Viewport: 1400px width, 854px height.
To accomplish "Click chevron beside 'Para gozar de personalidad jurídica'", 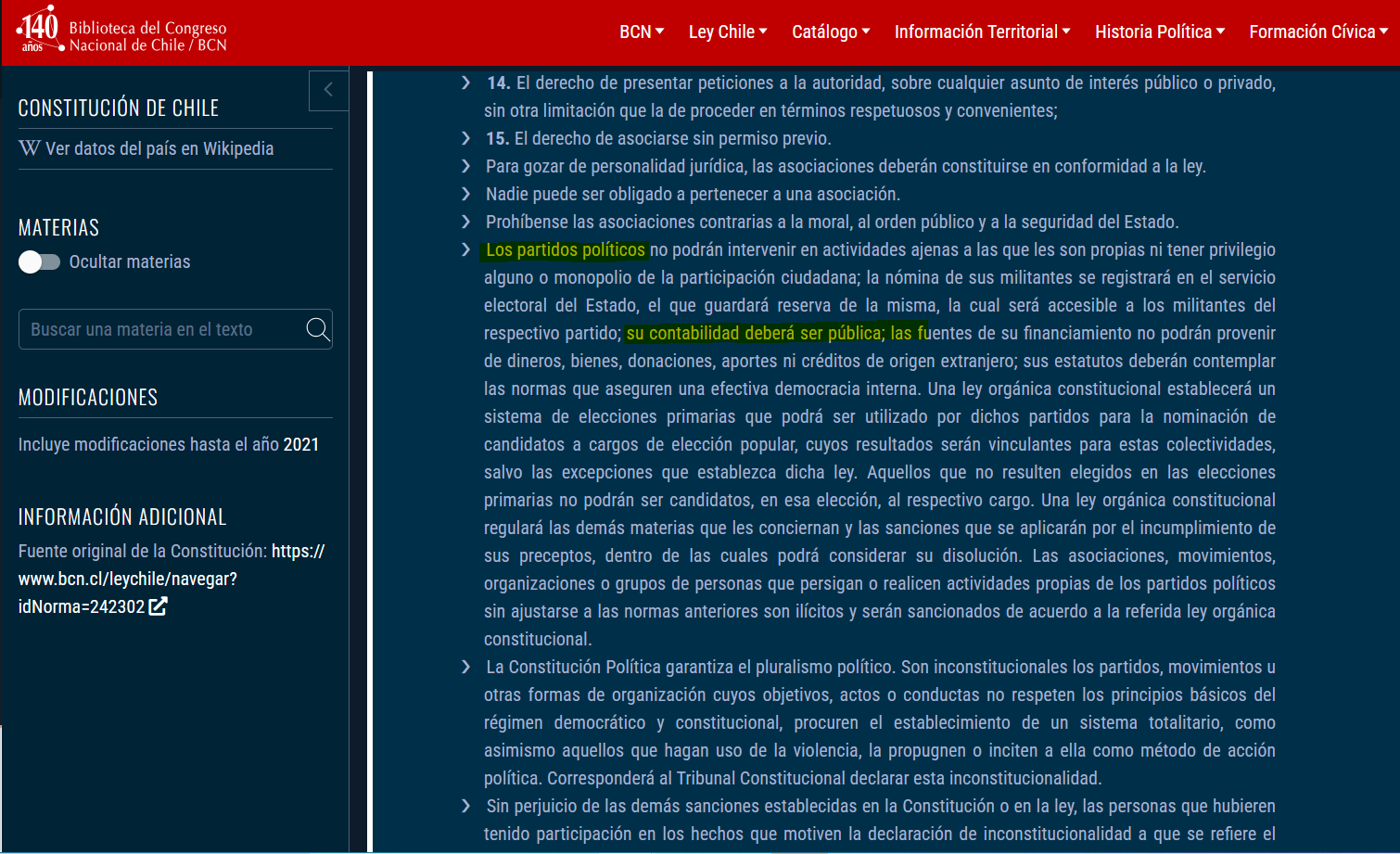I will tap(465, 167).
